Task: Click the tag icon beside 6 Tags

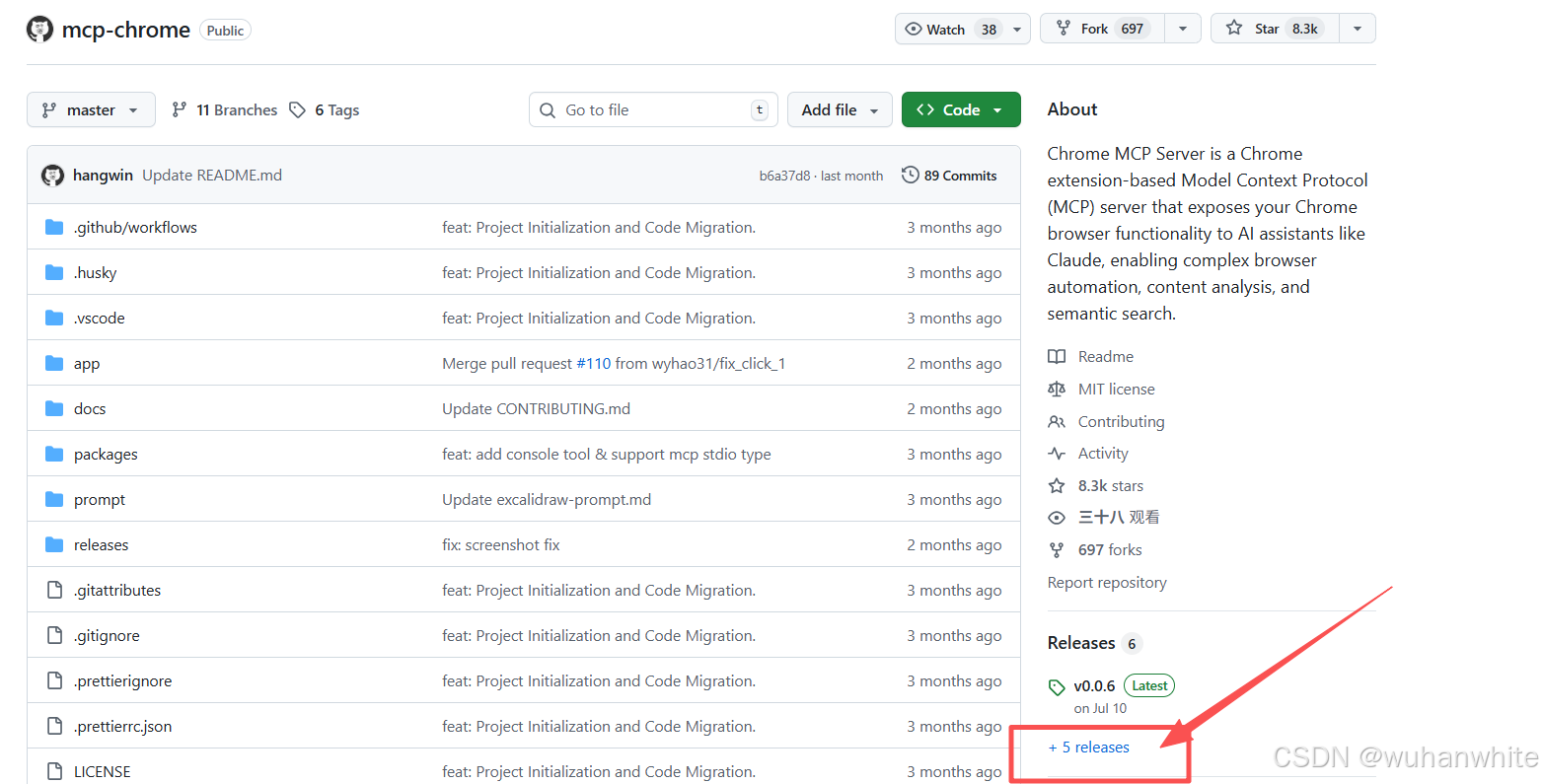Action: click(297, 109)
